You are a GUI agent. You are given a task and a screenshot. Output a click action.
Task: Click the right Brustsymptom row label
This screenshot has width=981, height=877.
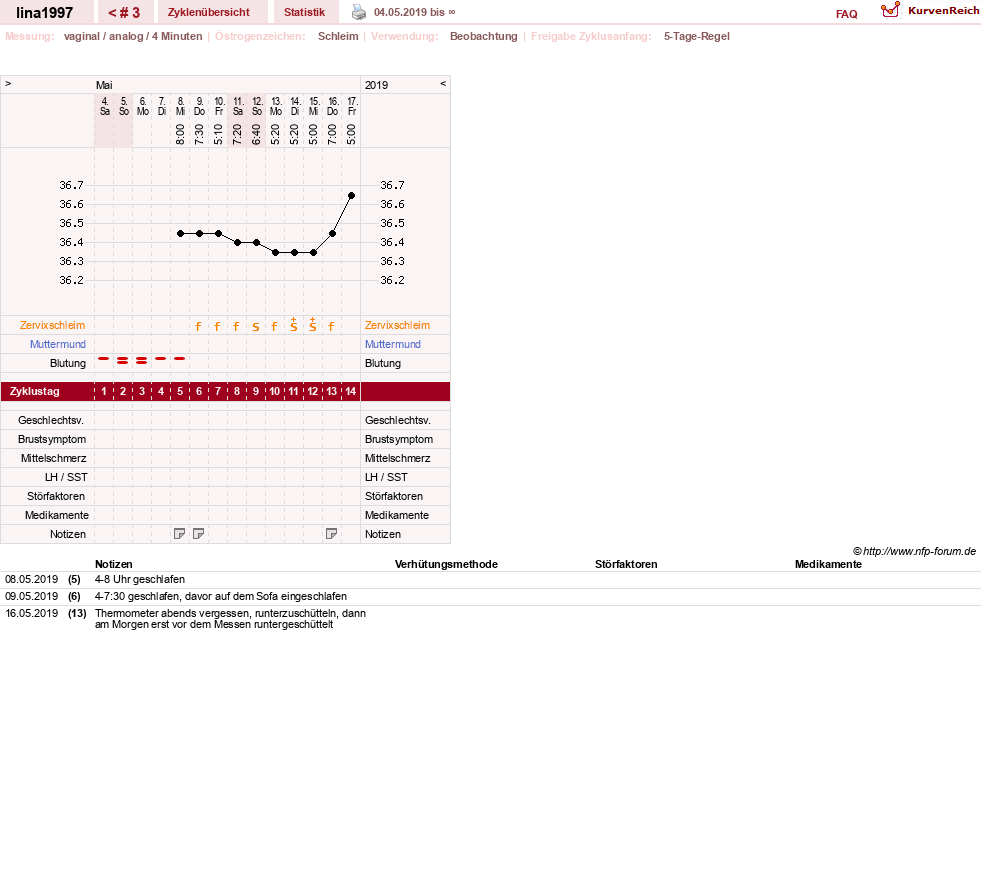[399, 439]
